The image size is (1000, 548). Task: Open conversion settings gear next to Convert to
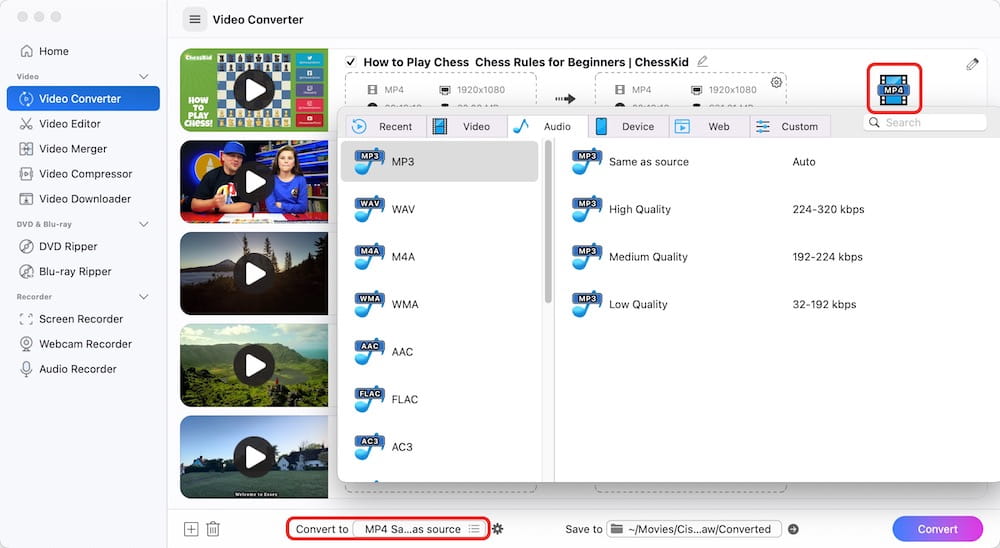click(x=497, y=529)
